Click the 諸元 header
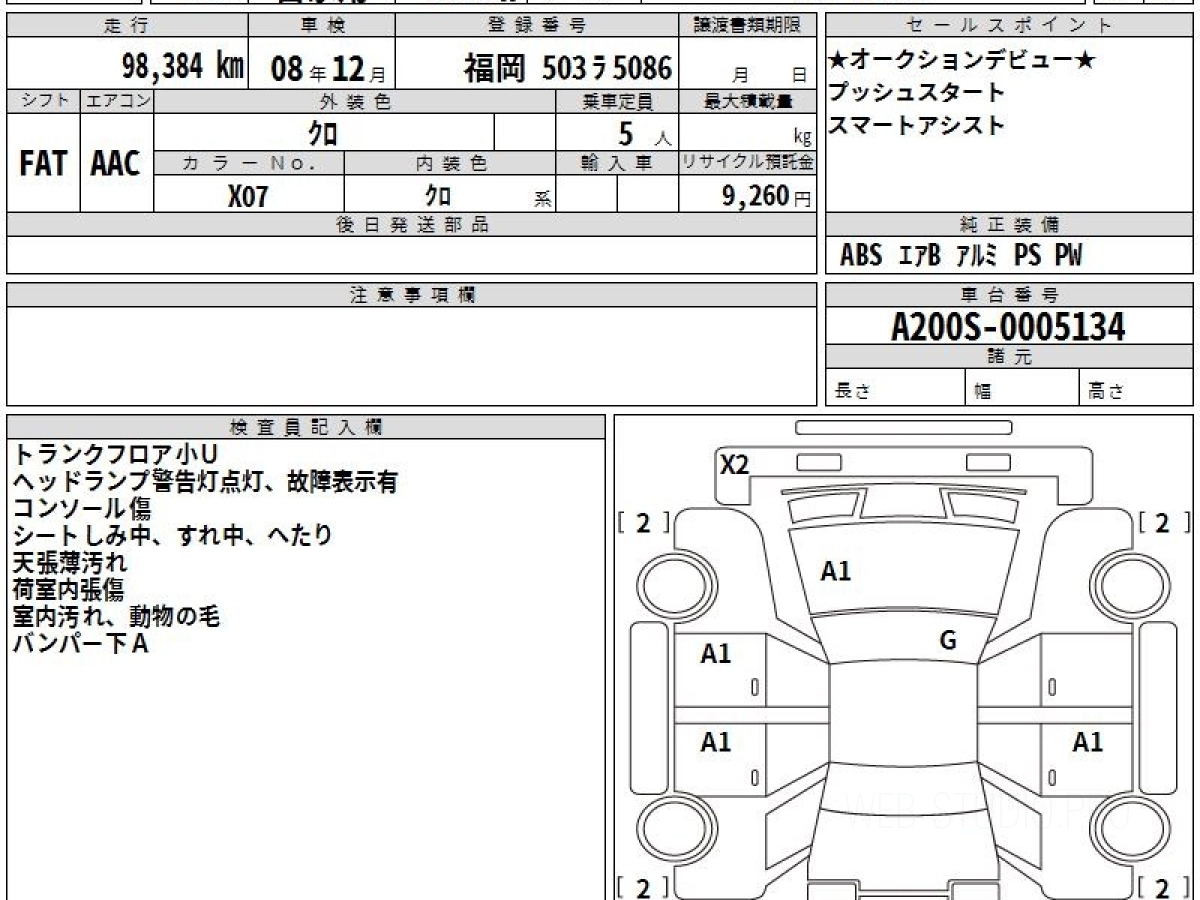This screenshot has height=900, width=1200. pos(1009,357)
